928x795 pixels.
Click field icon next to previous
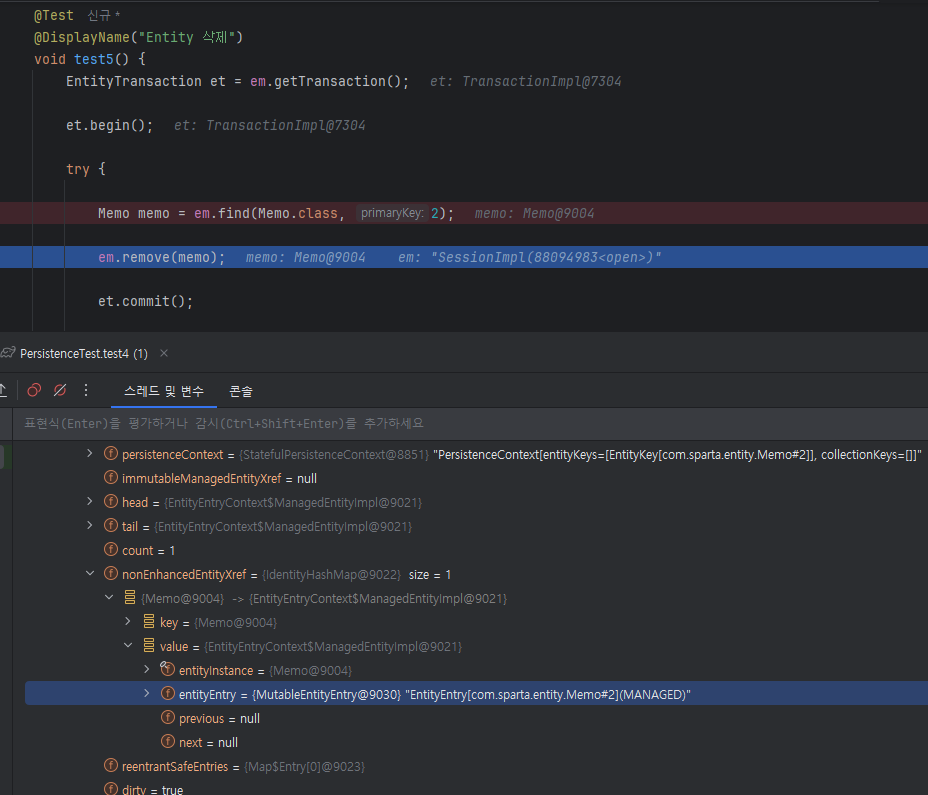(x=168, y=717)
